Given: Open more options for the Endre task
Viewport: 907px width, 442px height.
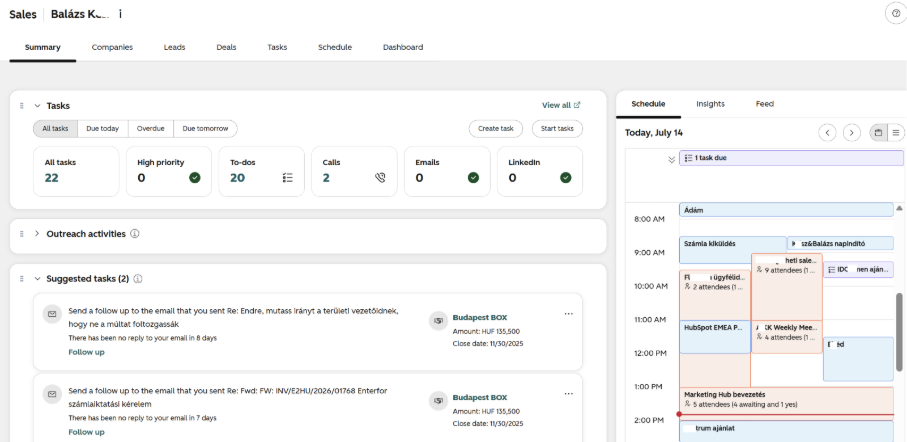Looking at the screenshot, I should pos(569,314).
